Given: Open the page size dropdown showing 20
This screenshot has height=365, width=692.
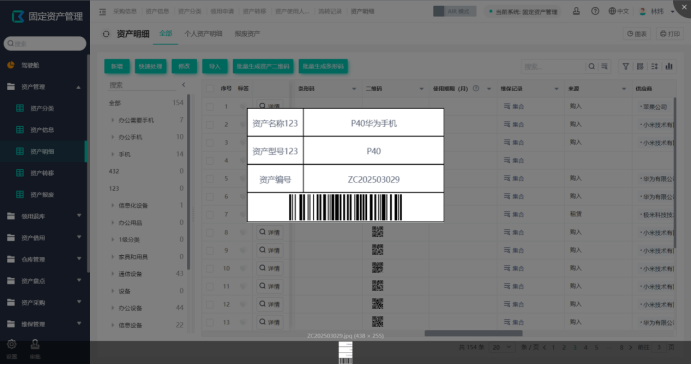Looking at the screenshot, I should pos(501,348).
